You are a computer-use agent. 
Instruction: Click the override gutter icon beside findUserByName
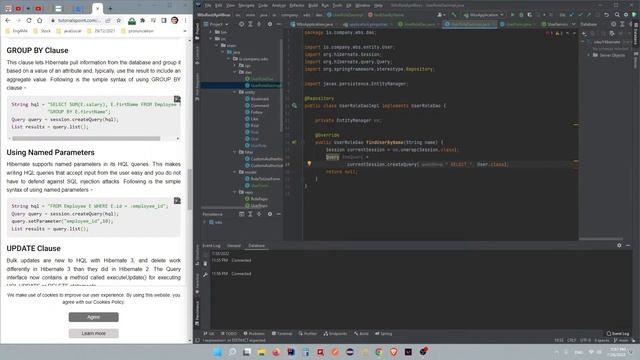coord(293,142)
